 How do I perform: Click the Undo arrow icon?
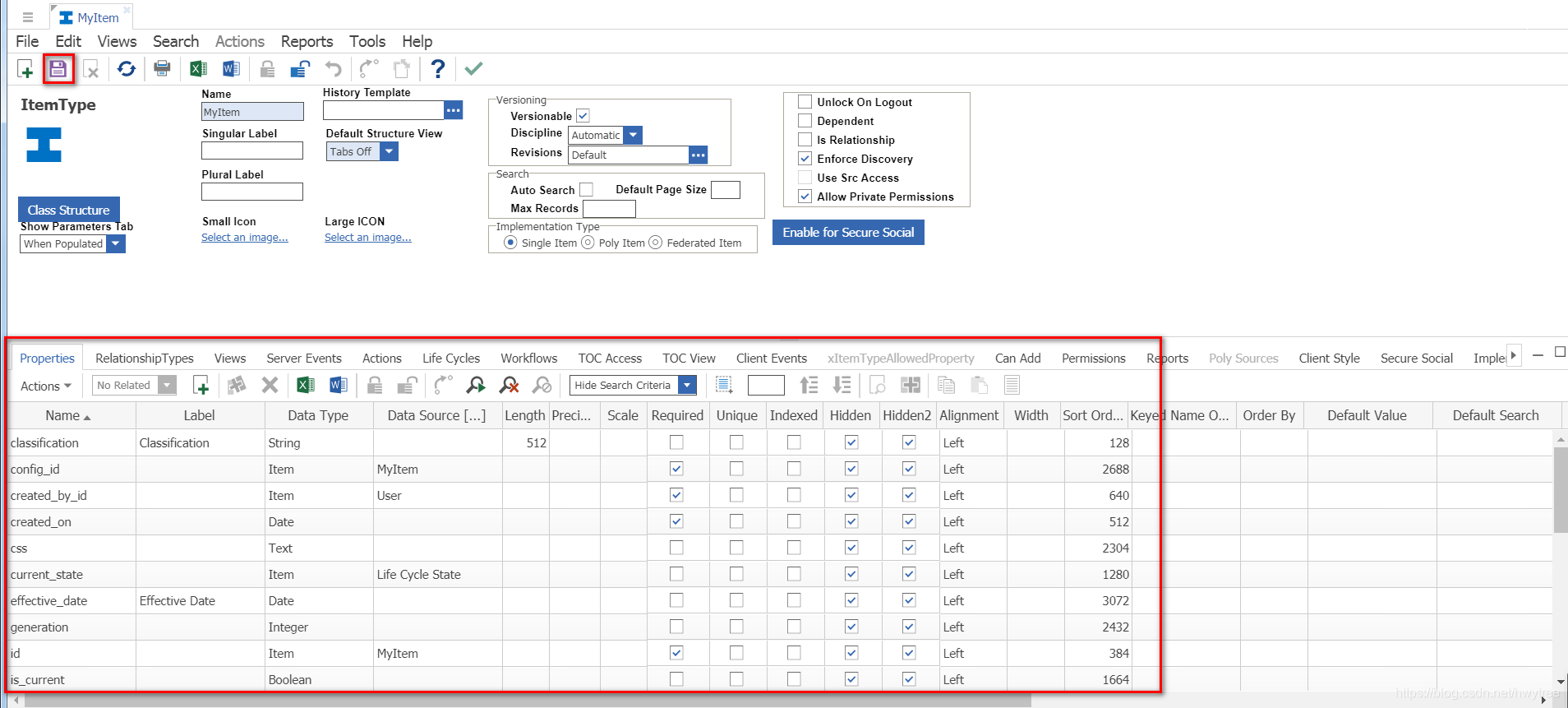click(333, 69)
